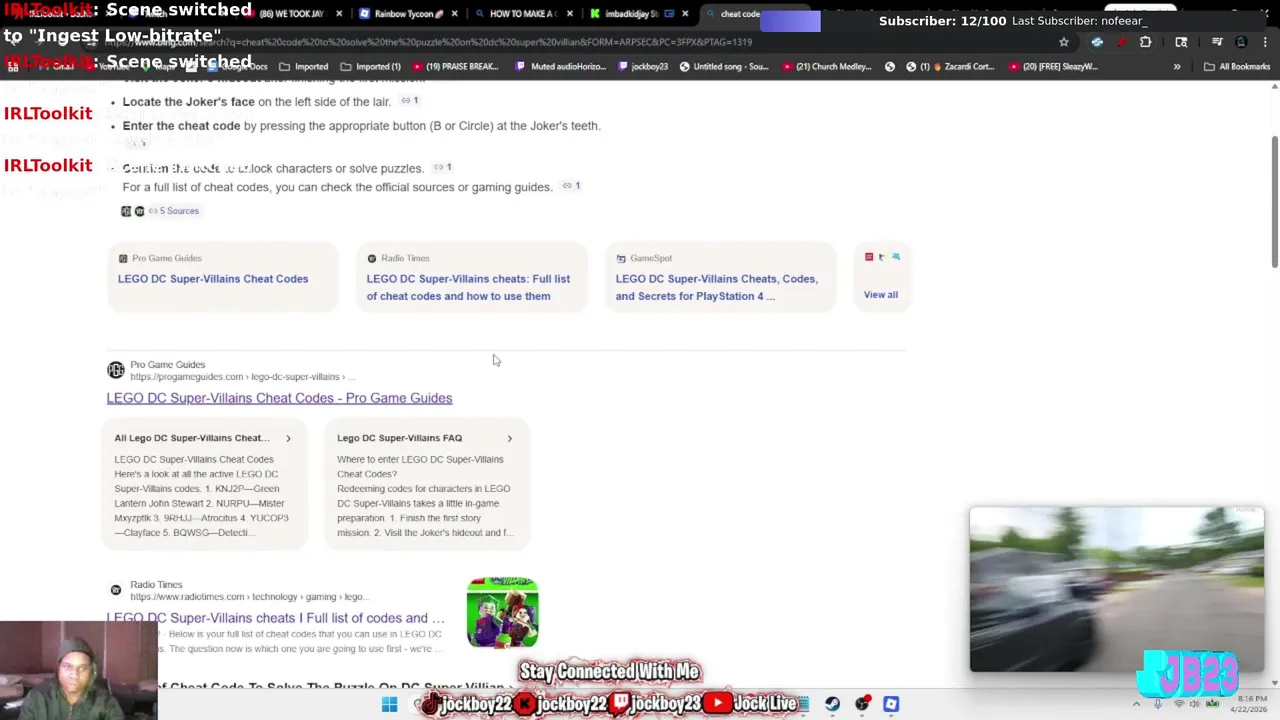Click citation 1 after Locate the Joker's face
The height and width of the screenshot is (720, 1280).
click(x=410, y=101)
